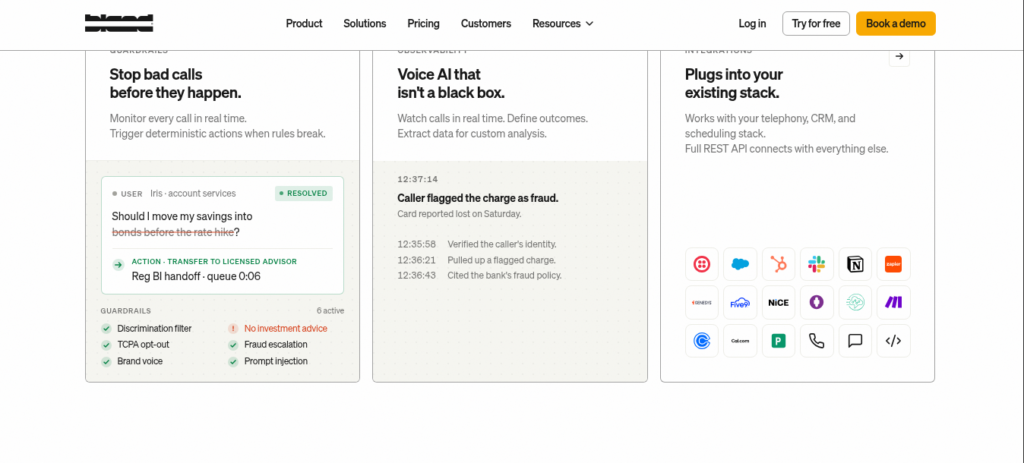
Task: Select the teal circular integration icon
Action: coord(856,302)
